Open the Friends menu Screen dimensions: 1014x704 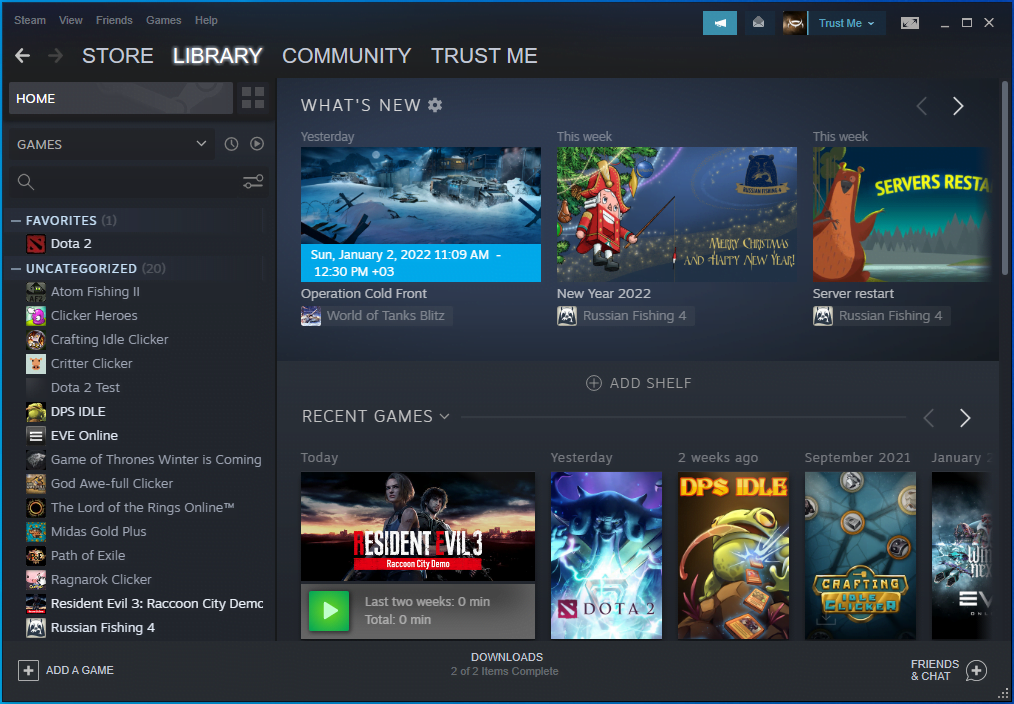coord(114,20)
